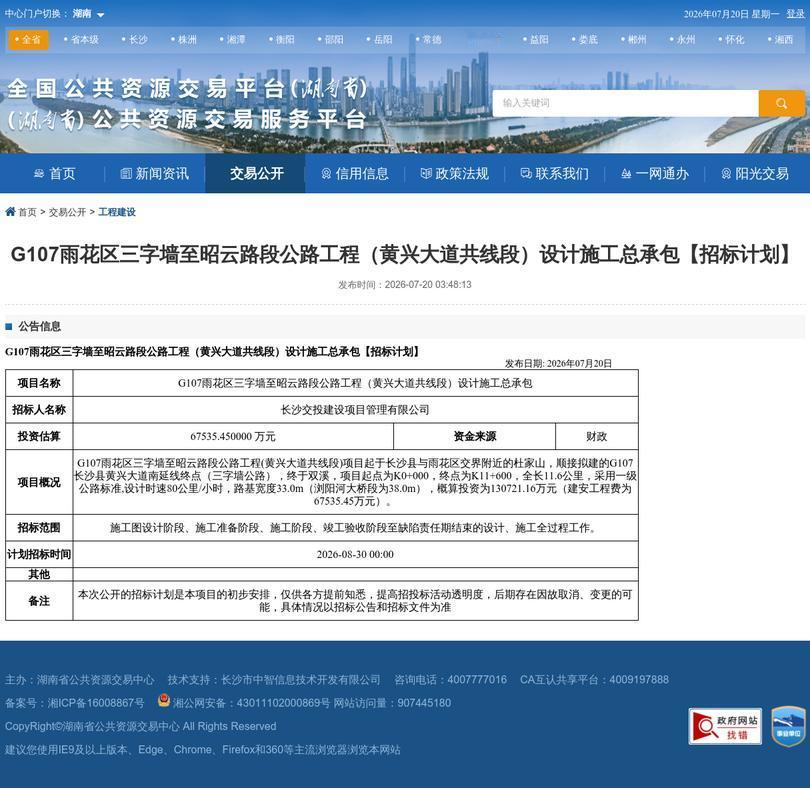Image resolution: width=810 pixels, height=788 pixels.
Task: Open the 交易公开 navigation item
Action: click(256, 174)
